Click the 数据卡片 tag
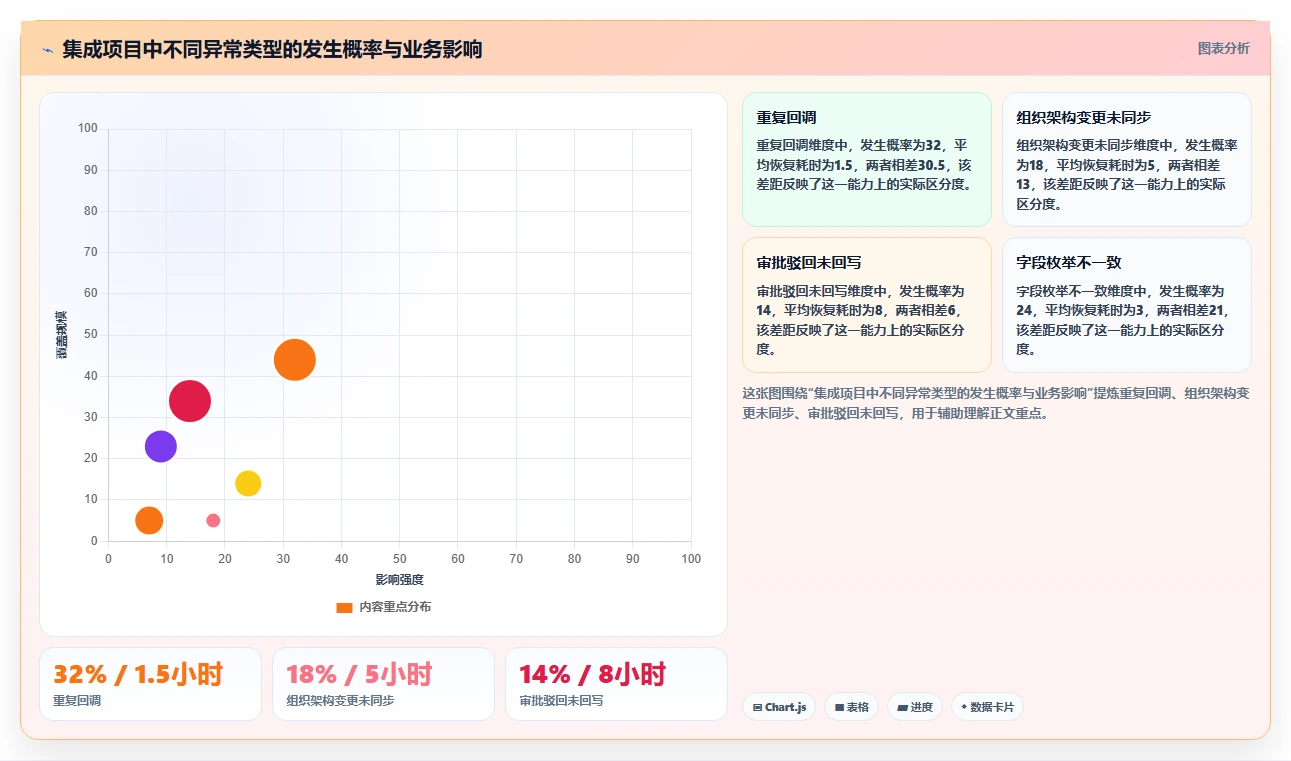The image size is (1291, 761). tap(987, 707)
